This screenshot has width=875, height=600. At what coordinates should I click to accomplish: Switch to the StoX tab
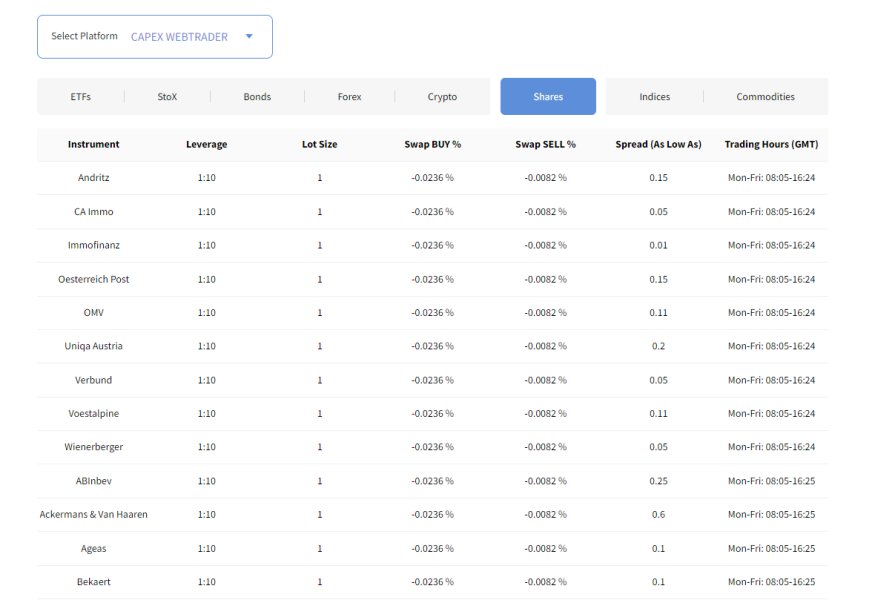(x=167, y=97)
